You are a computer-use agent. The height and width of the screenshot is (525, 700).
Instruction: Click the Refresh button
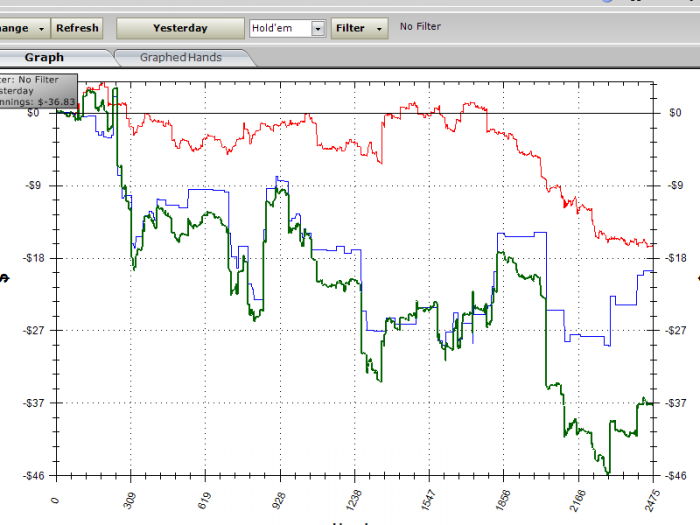[77, 28]
